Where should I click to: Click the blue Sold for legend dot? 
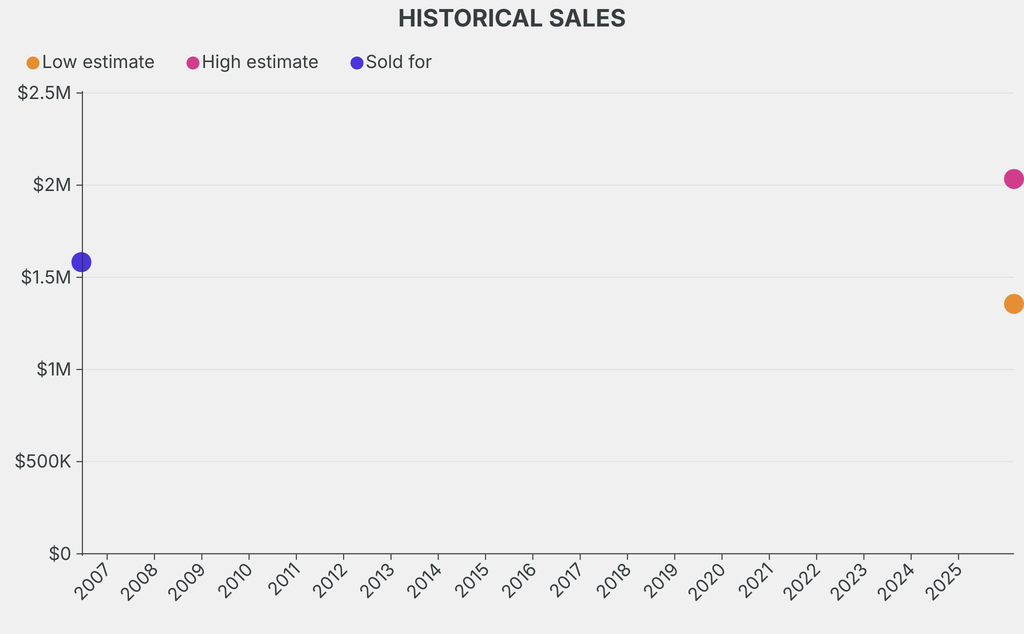357,63
